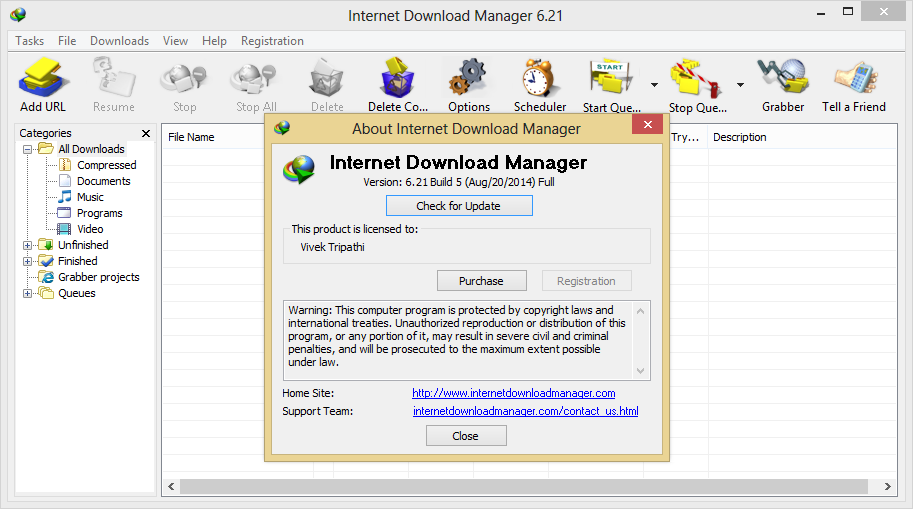
Task: Click the Stop Queue toolbar icon
Action: [x=696, y=78]
